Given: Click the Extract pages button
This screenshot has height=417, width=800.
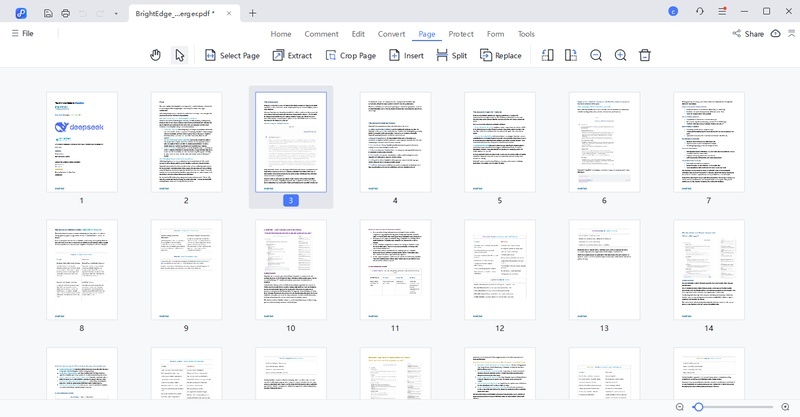Looking at the screenshot, I should pyautogui.click(x=292, y=56).
